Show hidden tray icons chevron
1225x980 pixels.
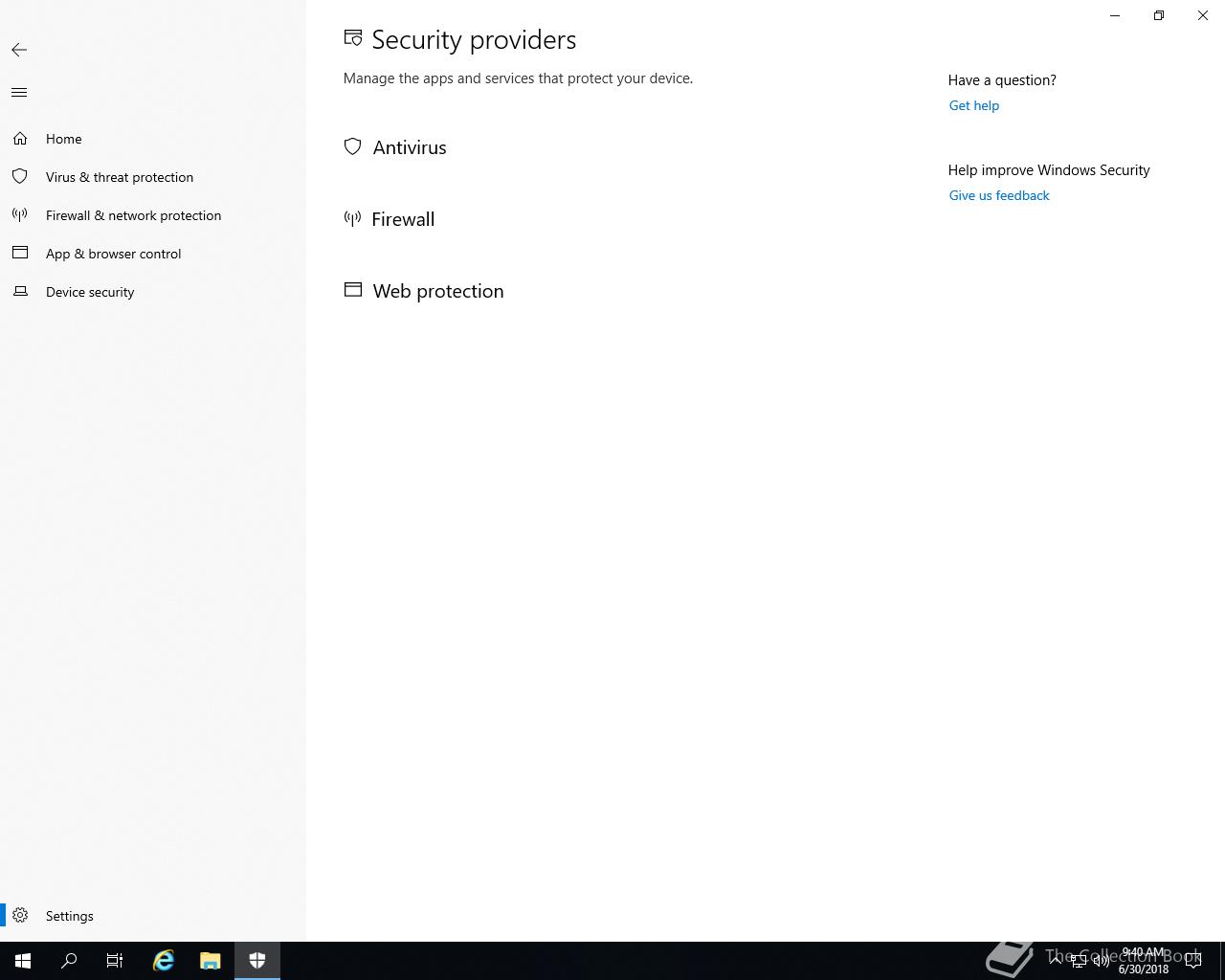[1056, 961]
